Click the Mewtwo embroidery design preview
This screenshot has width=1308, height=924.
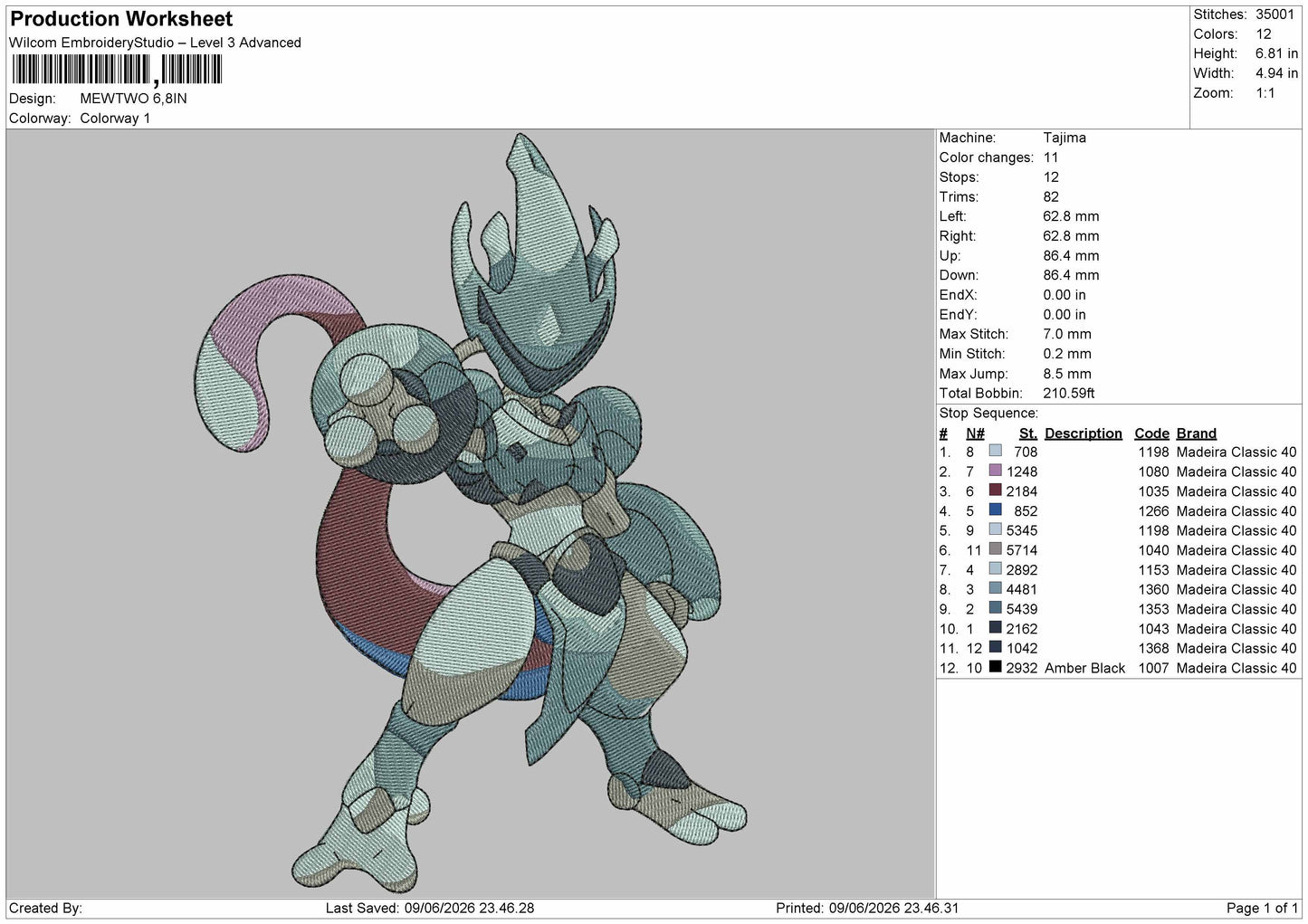pyautogui.click(x=472, y=512)
